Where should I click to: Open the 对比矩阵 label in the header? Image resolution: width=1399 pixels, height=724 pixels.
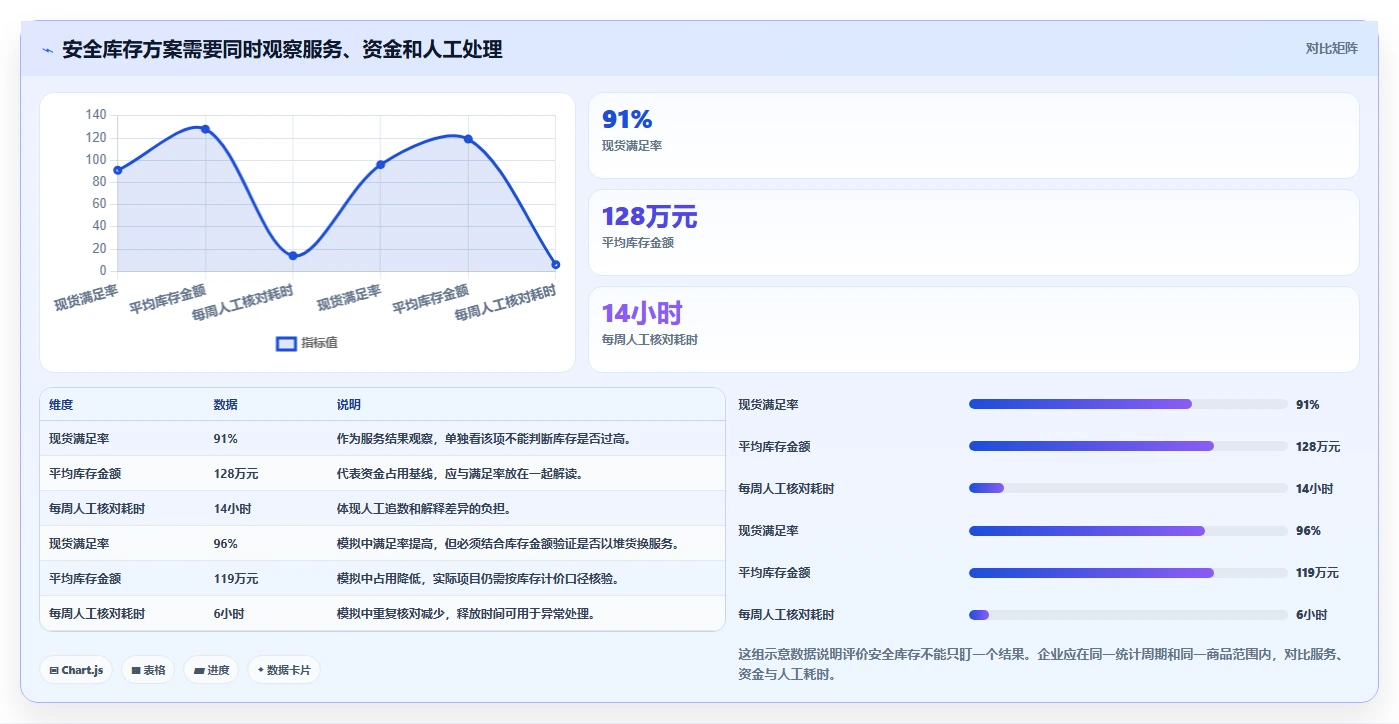(1331, 48)
